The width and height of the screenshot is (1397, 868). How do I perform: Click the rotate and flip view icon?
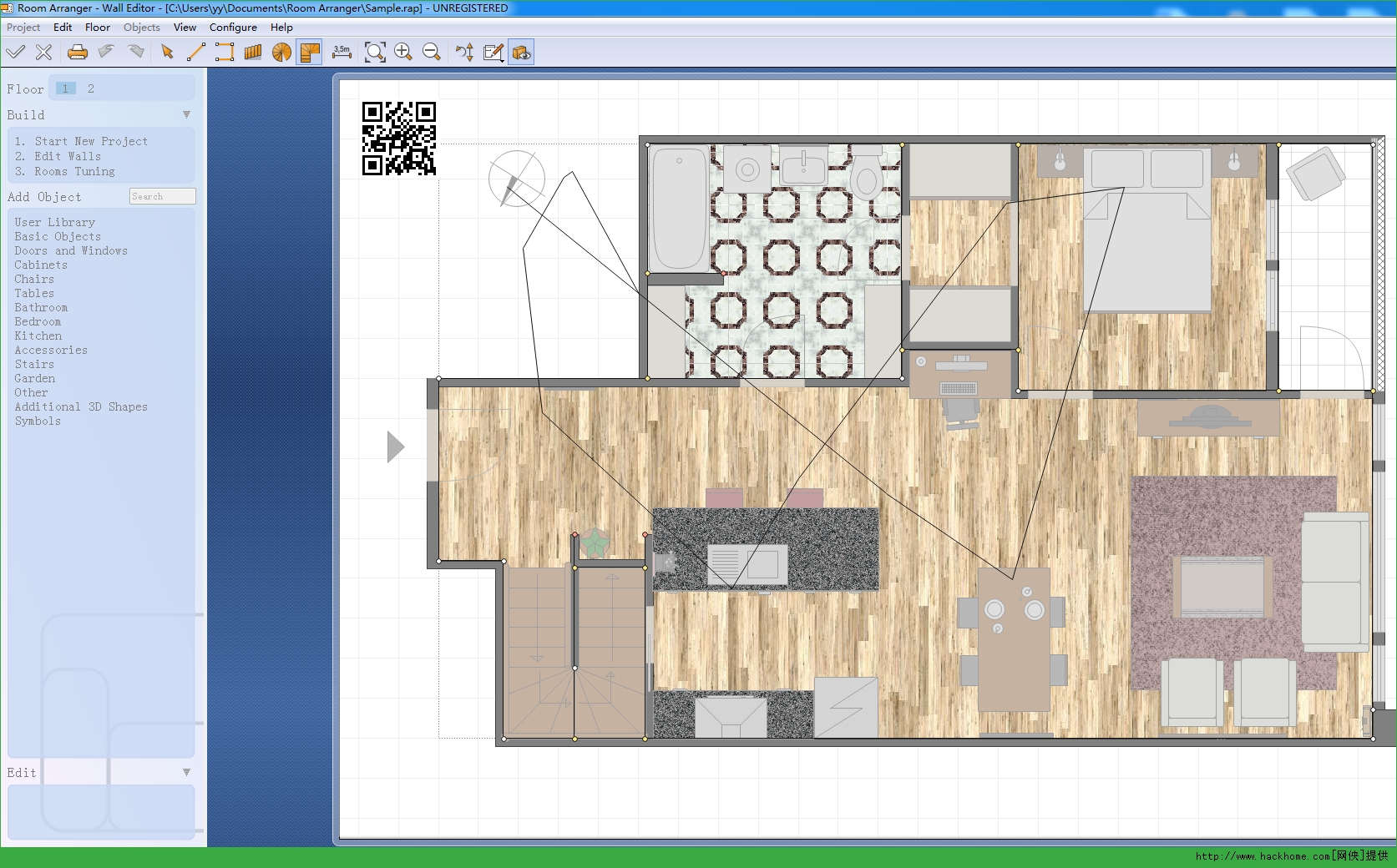465,53
